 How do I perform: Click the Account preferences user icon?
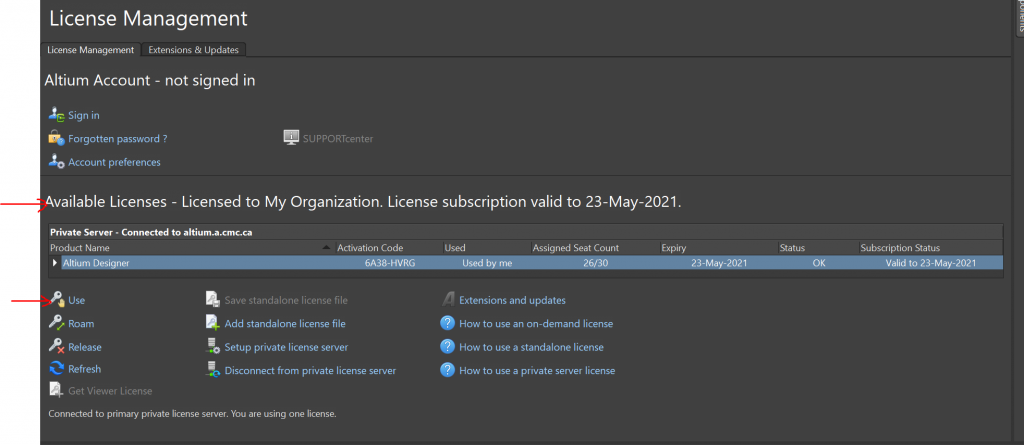tap(57, 161)
